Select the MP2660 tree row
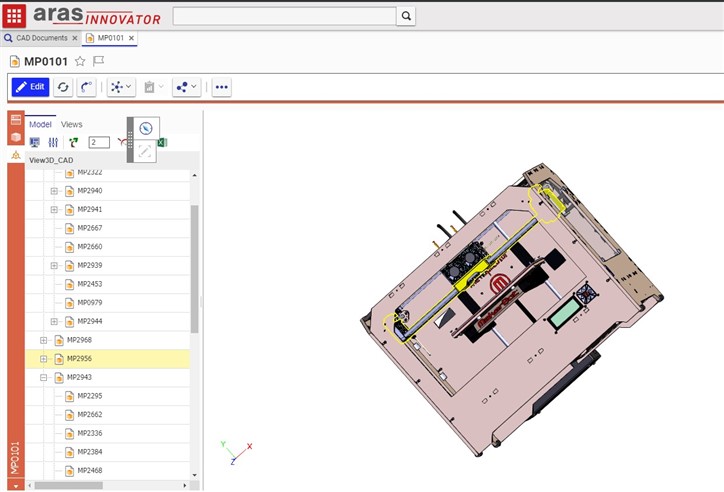Image resolution: width=724 pixels, height=492 pixels. click(x=107, y=247)
